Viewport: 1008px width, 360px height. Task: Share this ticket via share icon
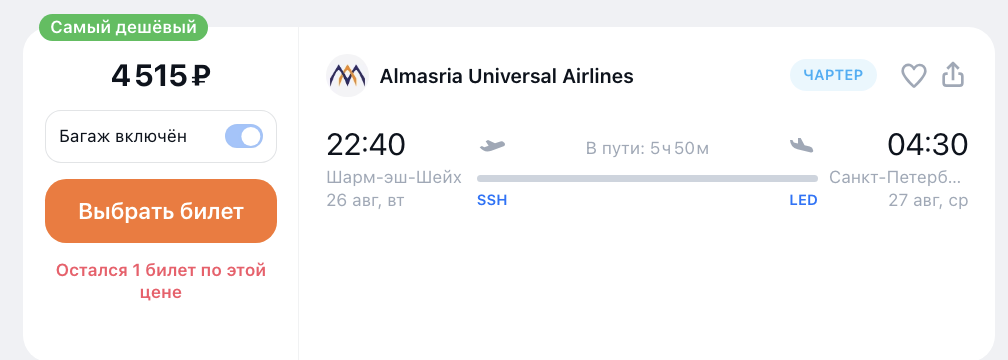click(953, 75)
